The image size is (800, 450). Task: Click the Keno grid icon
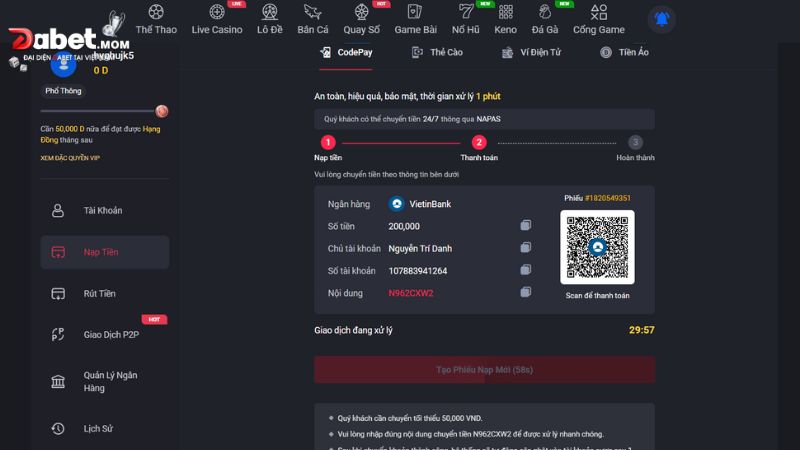[506, 11]
